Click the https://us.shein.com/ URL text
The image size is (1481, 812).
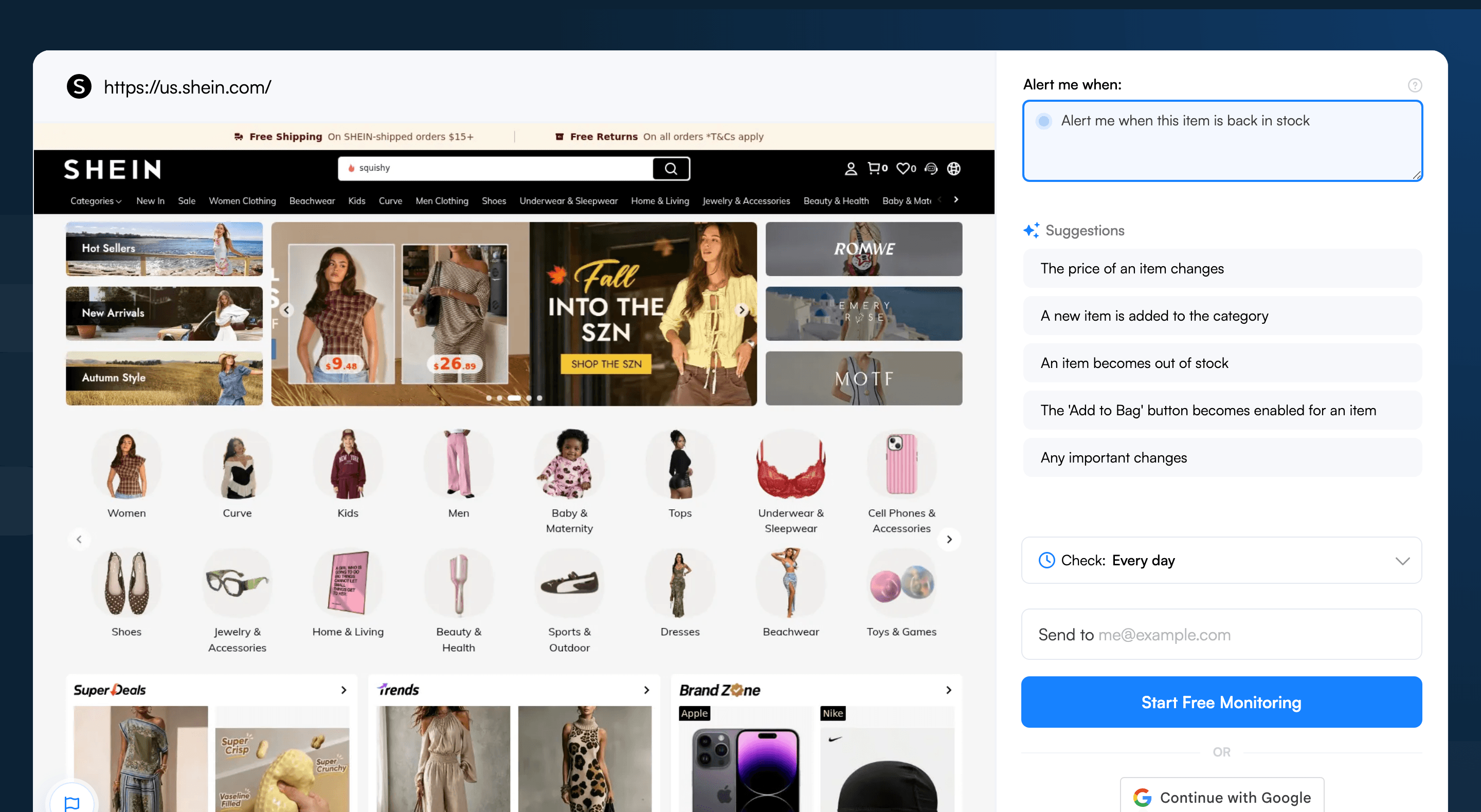click(187, 87)
